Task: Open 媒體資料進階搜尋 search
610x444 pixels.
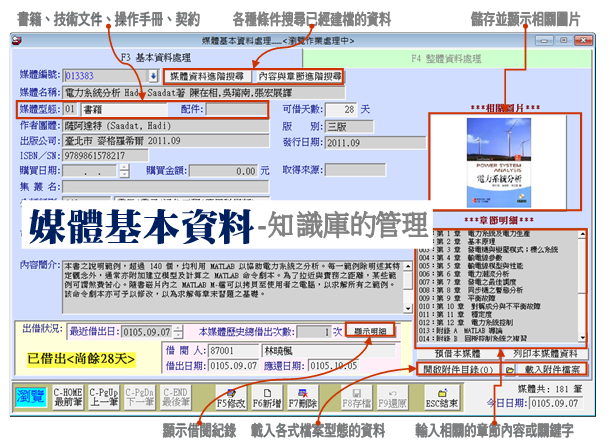Action: pyautogui.click(x=207, y=76)
